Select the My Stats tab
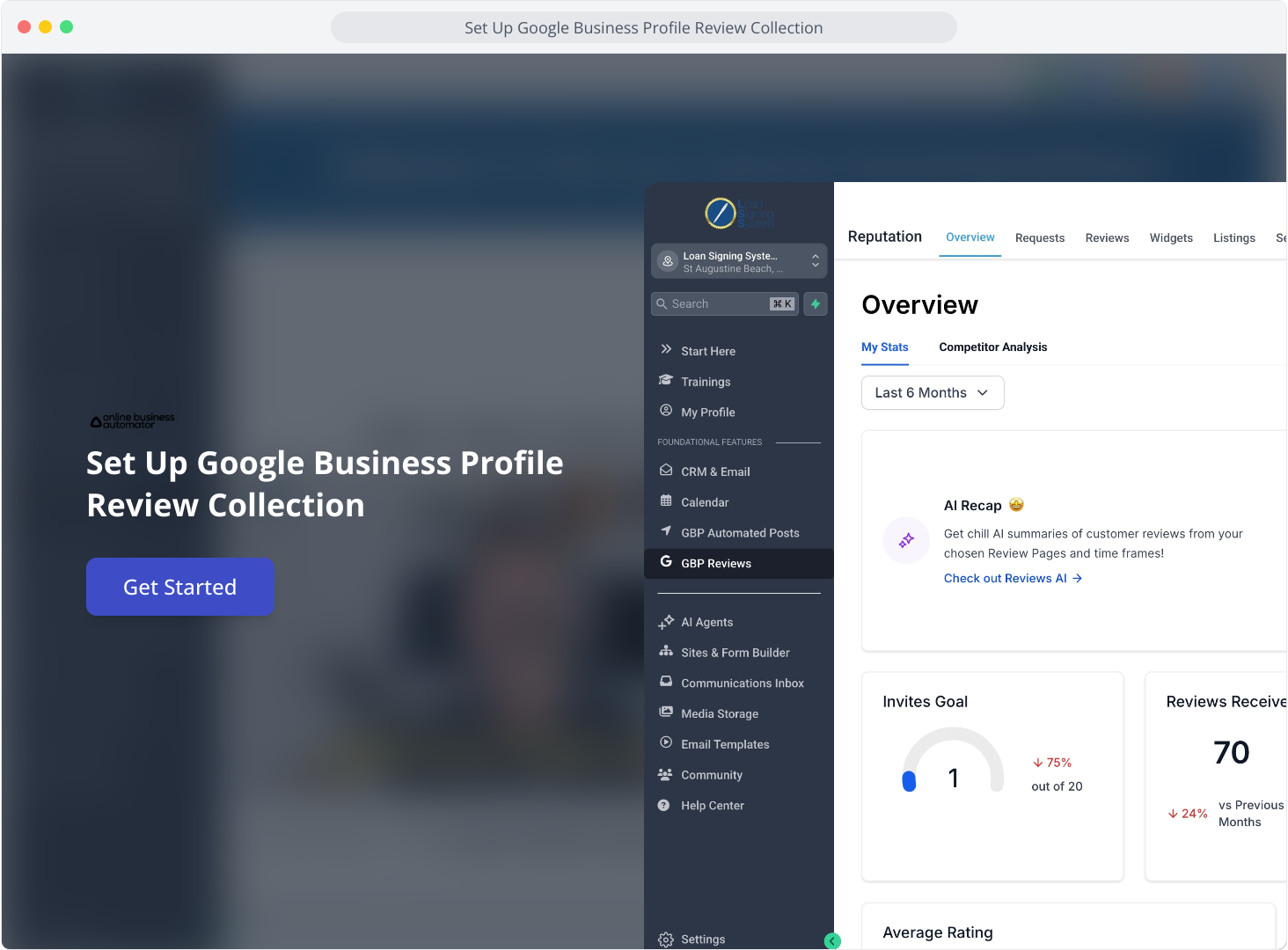This screenshot has height=950, width=1288. click(x=885, y=347)
